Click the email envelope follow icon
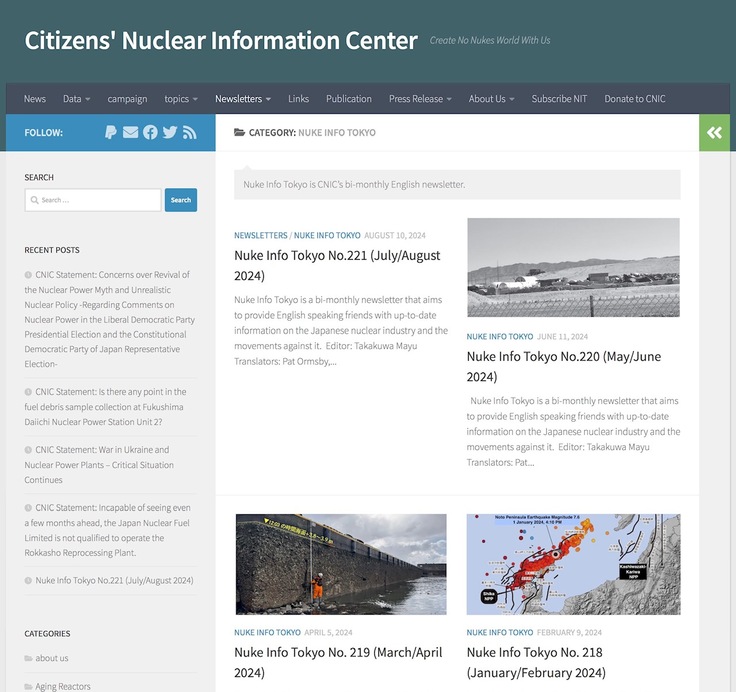Viewport: 736px width, 692px height. tap(130, 132)
